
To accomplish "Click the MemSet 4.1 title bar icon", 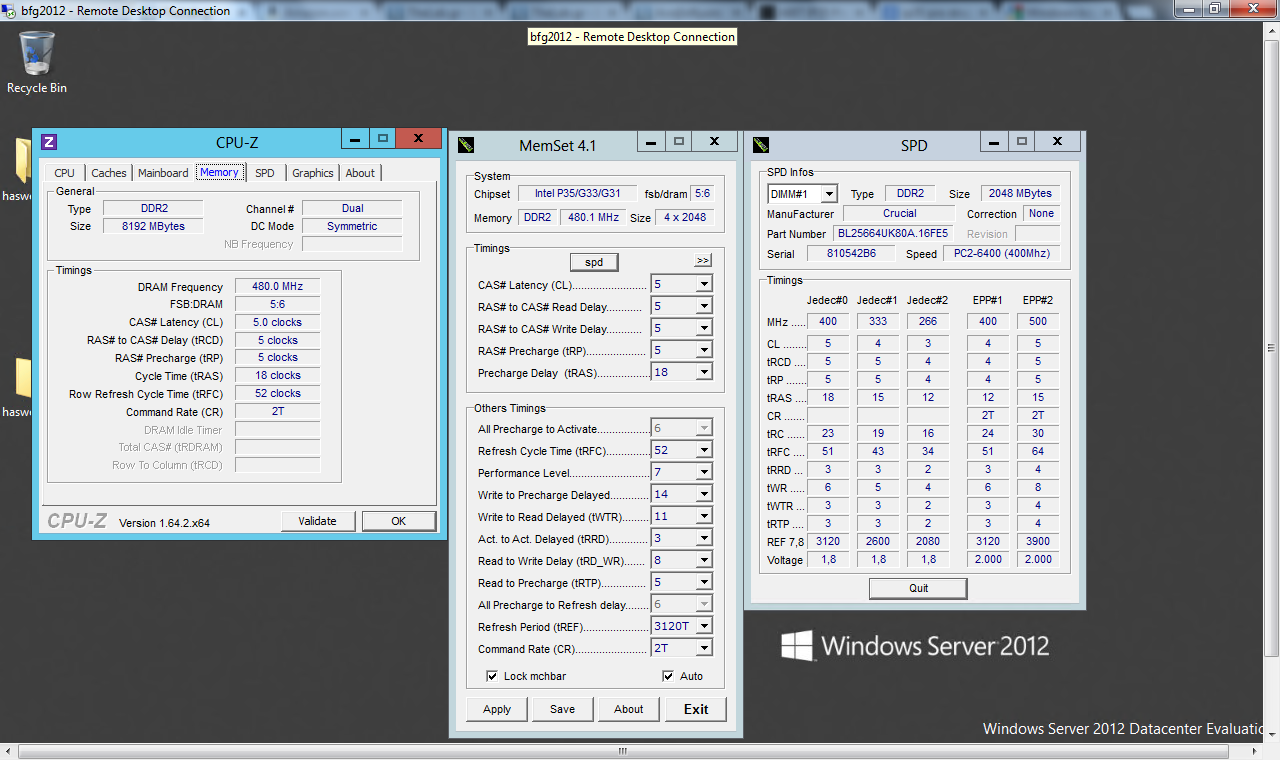I will (466, 145).
